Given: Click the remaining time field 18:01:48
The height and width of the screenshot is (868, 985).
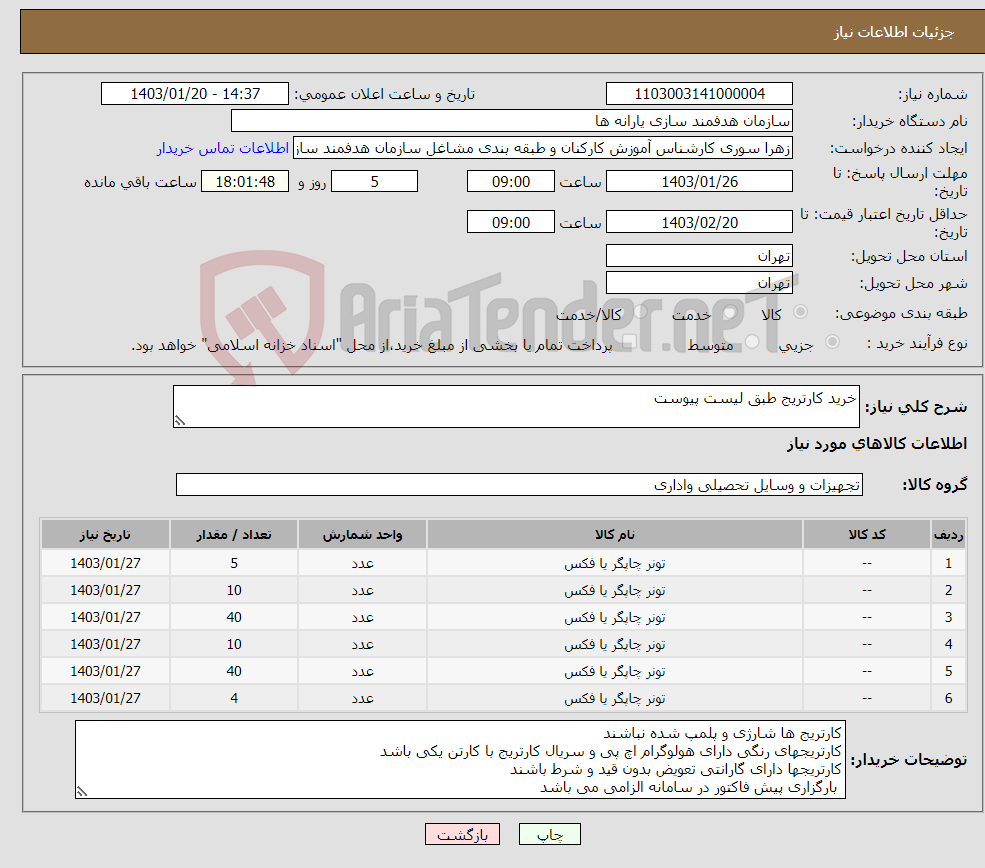Looking at the screenshot, I should tap(245, 182).
